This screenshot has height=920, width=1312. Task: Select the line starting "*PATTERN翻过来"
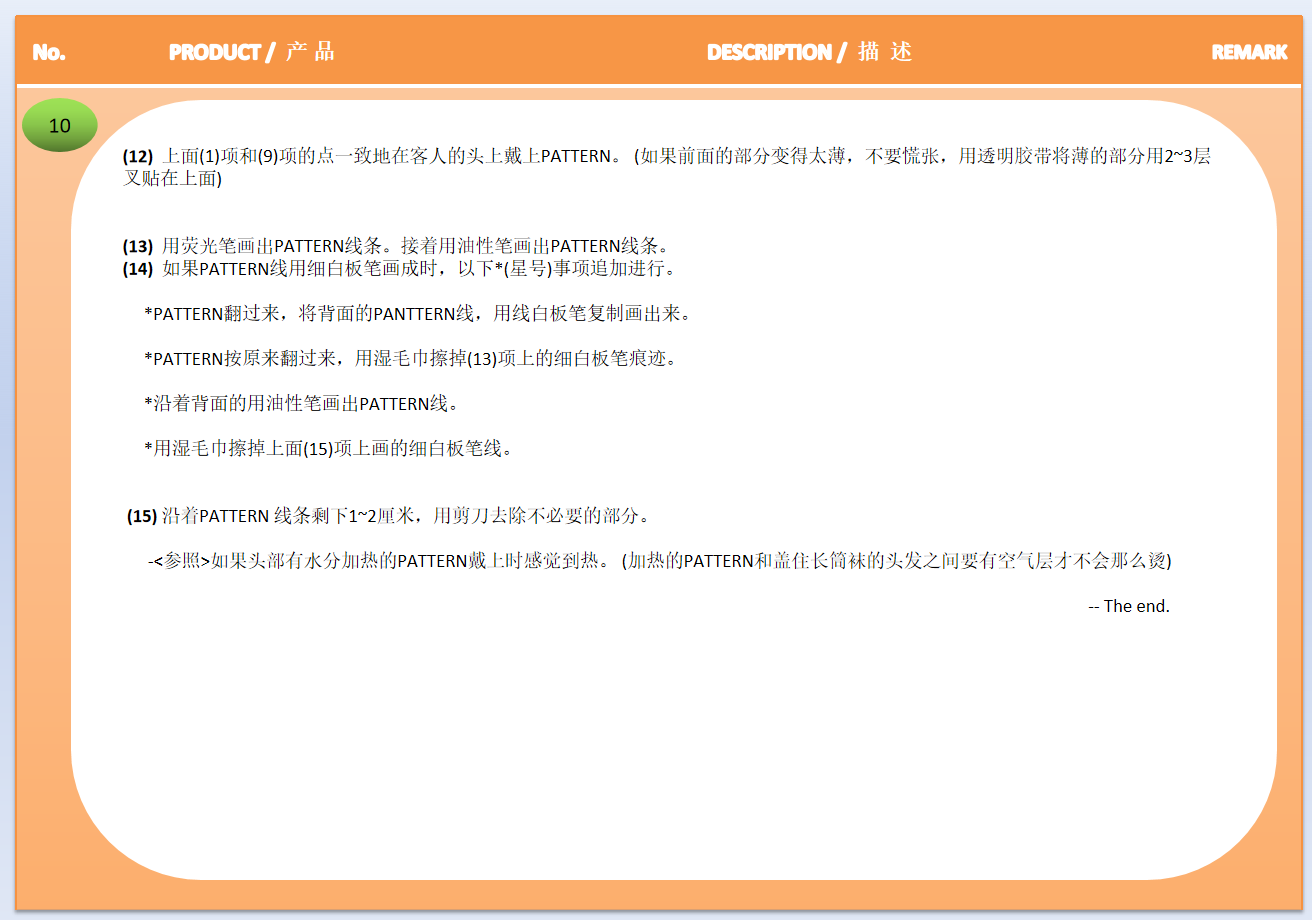[x=418, y=314]
